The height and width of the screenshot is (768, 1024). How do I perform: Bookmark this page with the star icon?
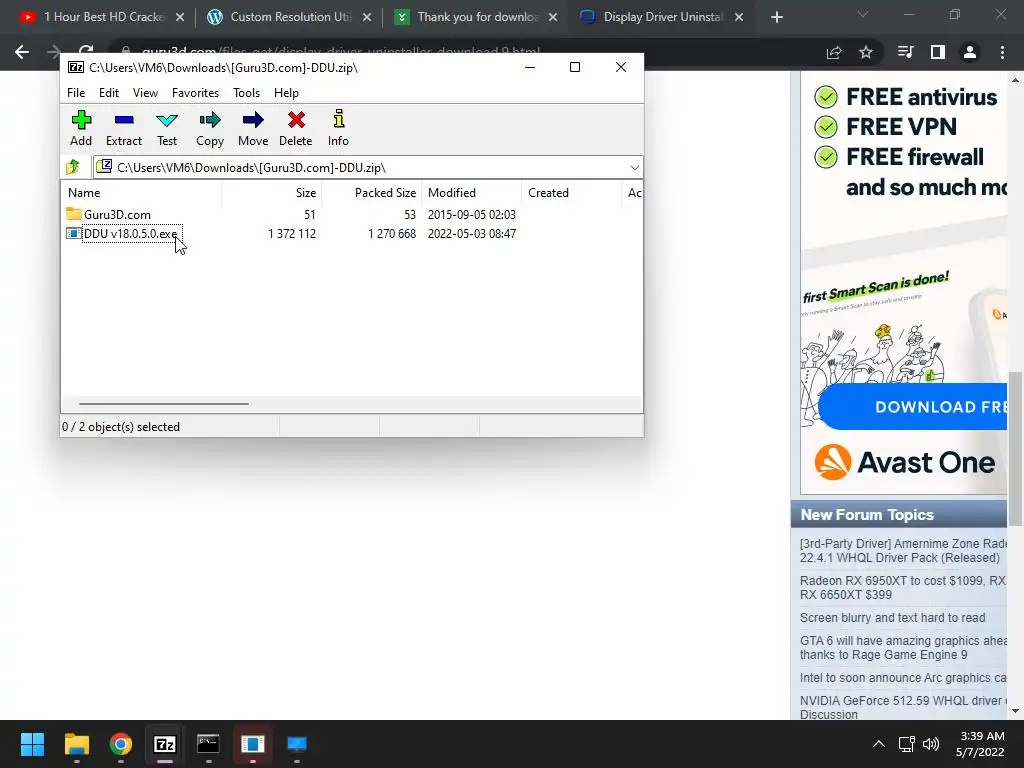[866, 52]
